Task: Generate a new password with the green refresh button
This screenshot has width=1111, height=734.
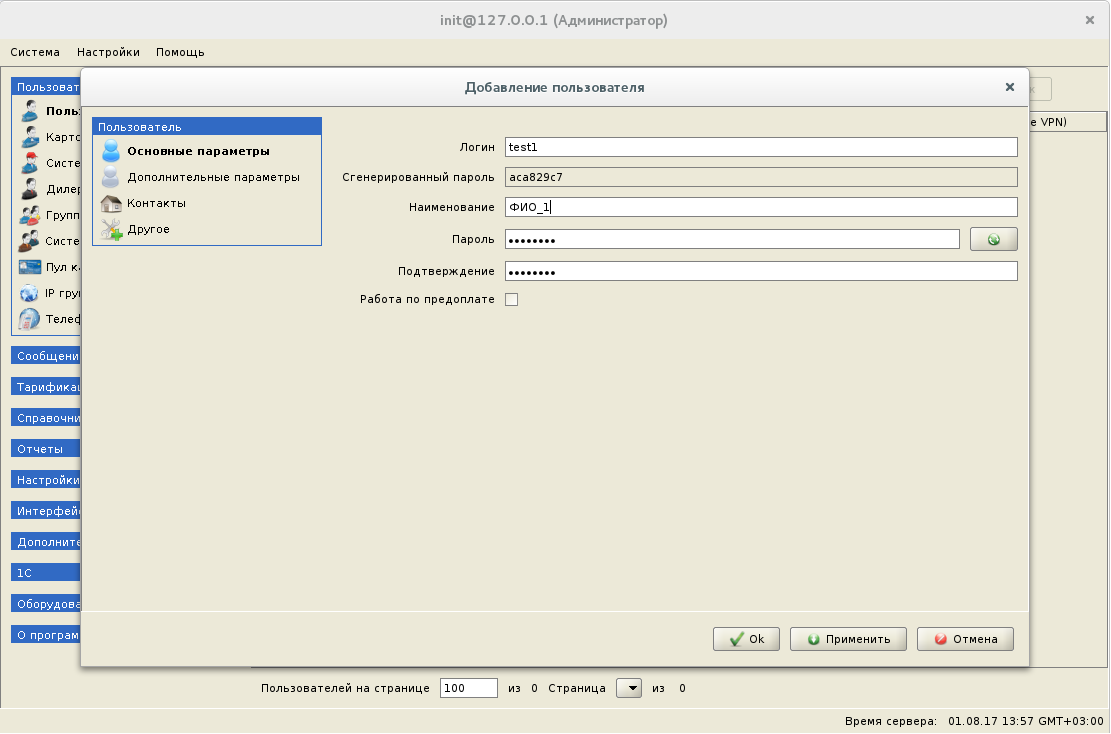Action: coord(993,239)
